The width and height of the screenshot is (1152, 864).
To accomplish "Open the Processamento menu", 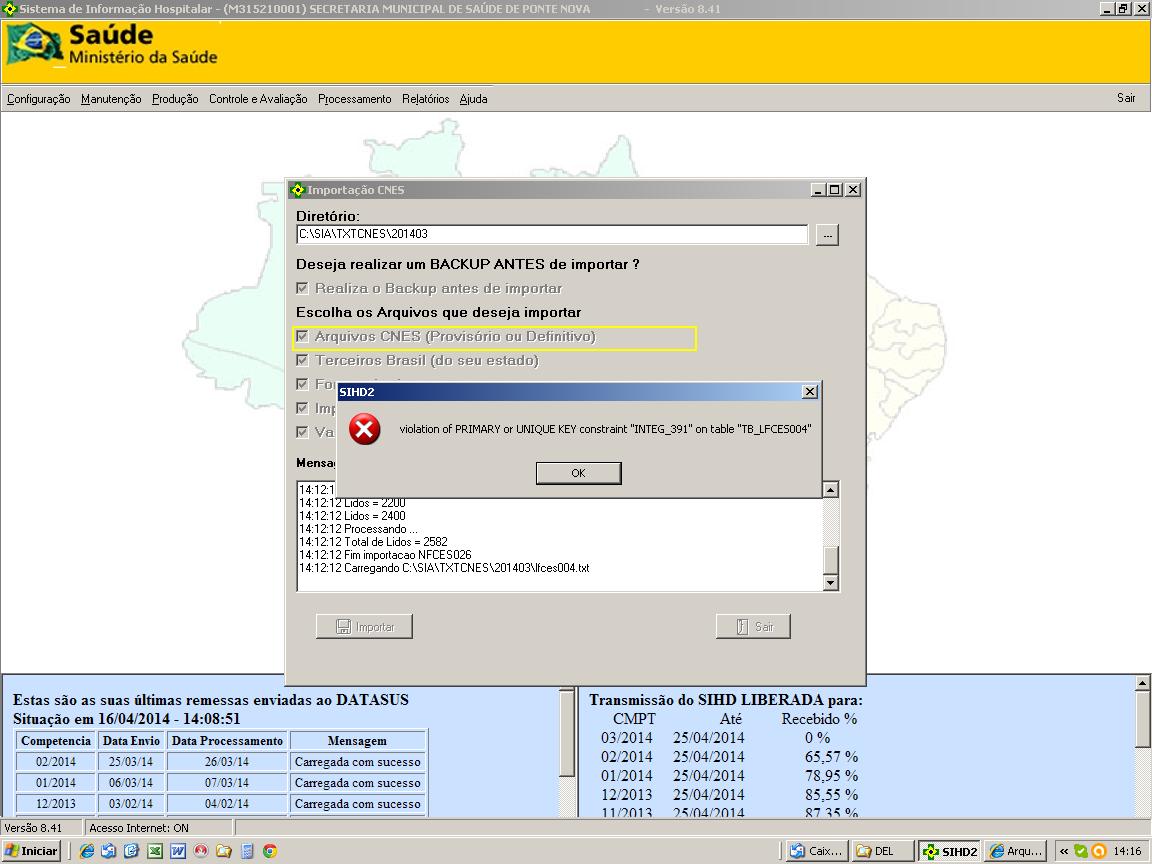I will [x=354, y=99].
